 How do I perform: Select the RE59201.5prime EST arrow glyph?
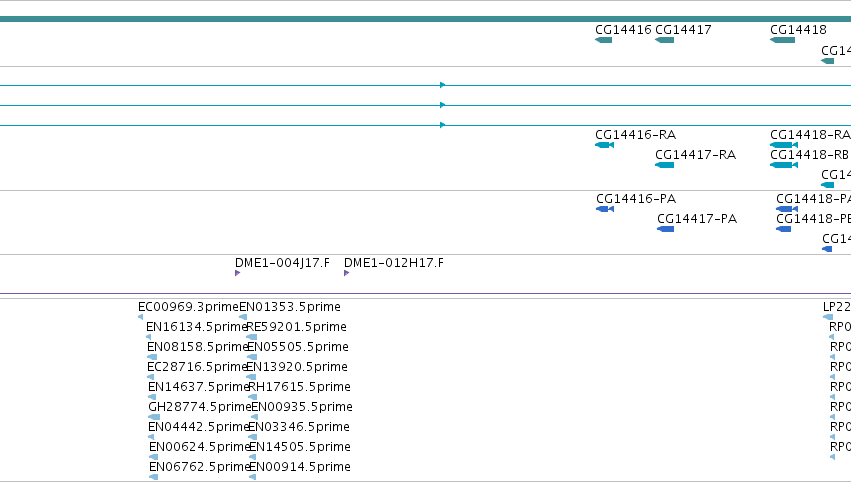(x=251, y=337)
